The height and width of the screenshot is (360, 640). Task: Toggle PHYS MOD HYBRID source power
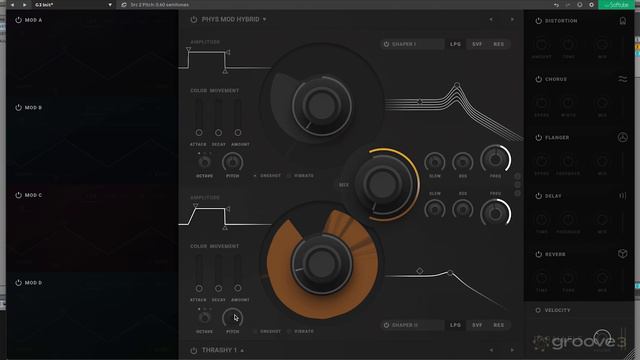[193, 20]
